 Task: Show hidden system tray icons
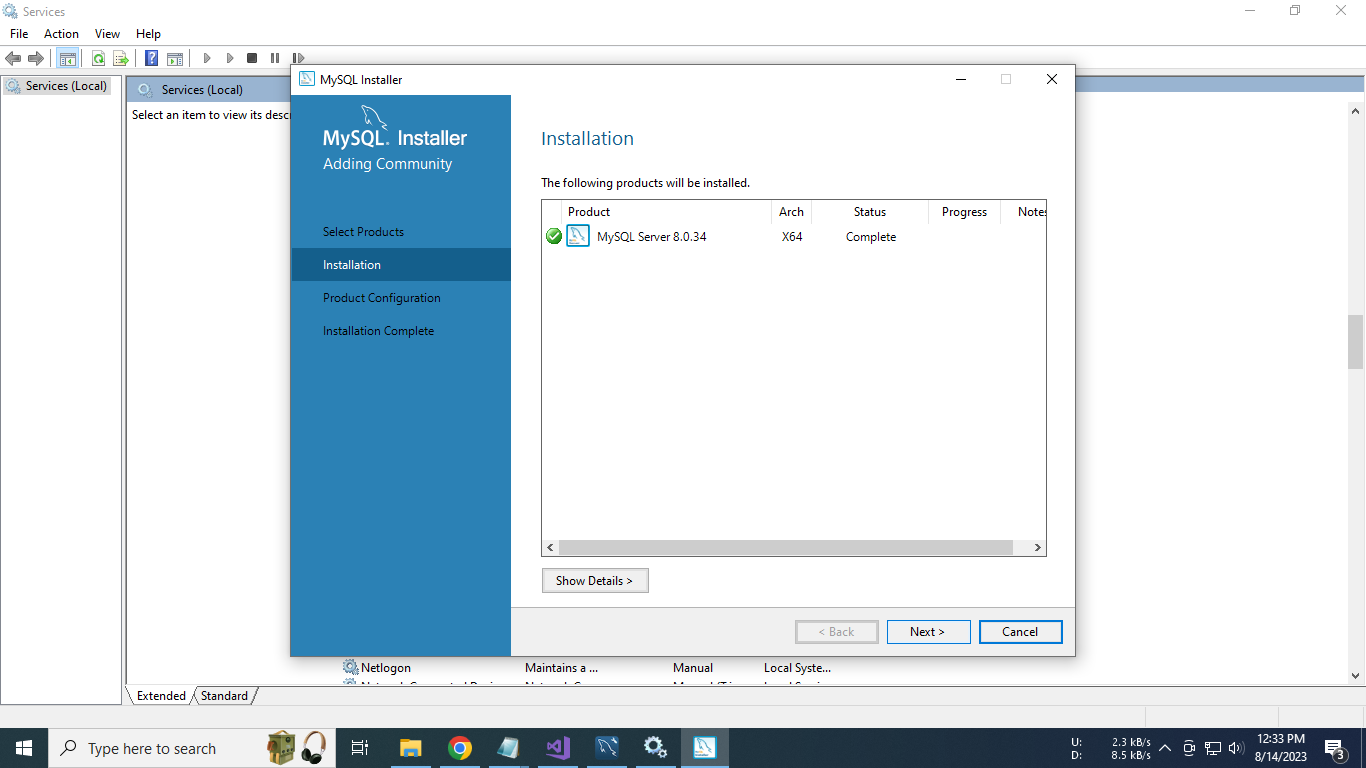pyautogui.click(x=1165, y=748)
